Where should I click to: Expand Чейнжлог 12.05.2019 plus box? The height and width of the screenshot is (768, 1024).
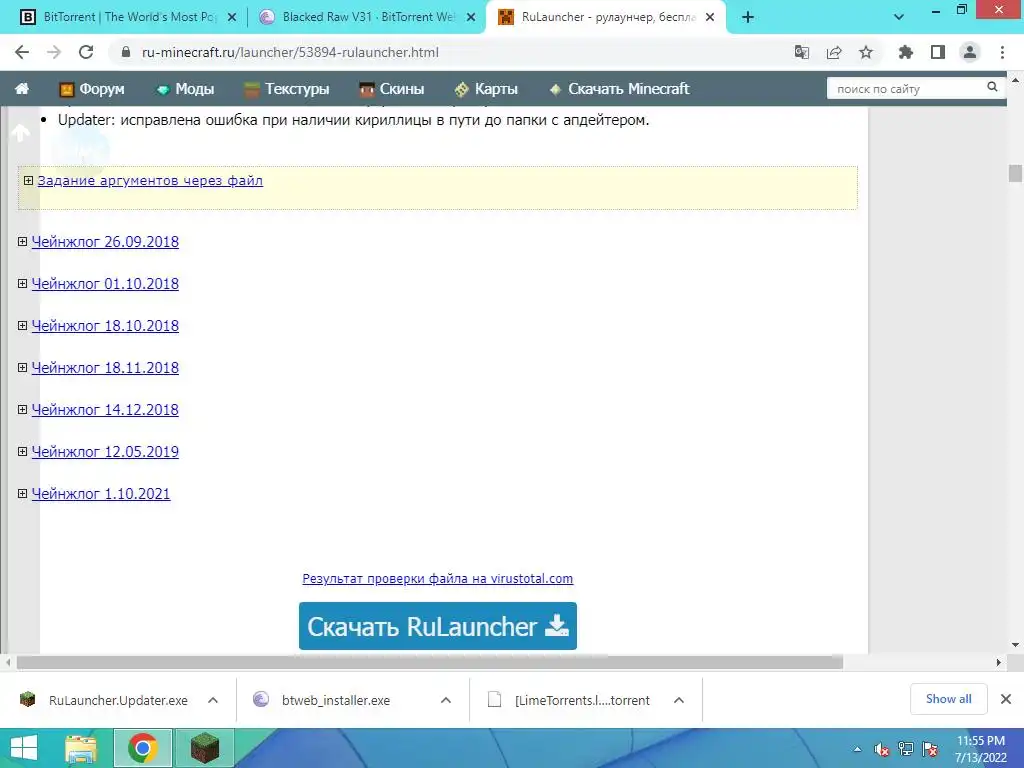pyautogui.click(x=22, y=451)
